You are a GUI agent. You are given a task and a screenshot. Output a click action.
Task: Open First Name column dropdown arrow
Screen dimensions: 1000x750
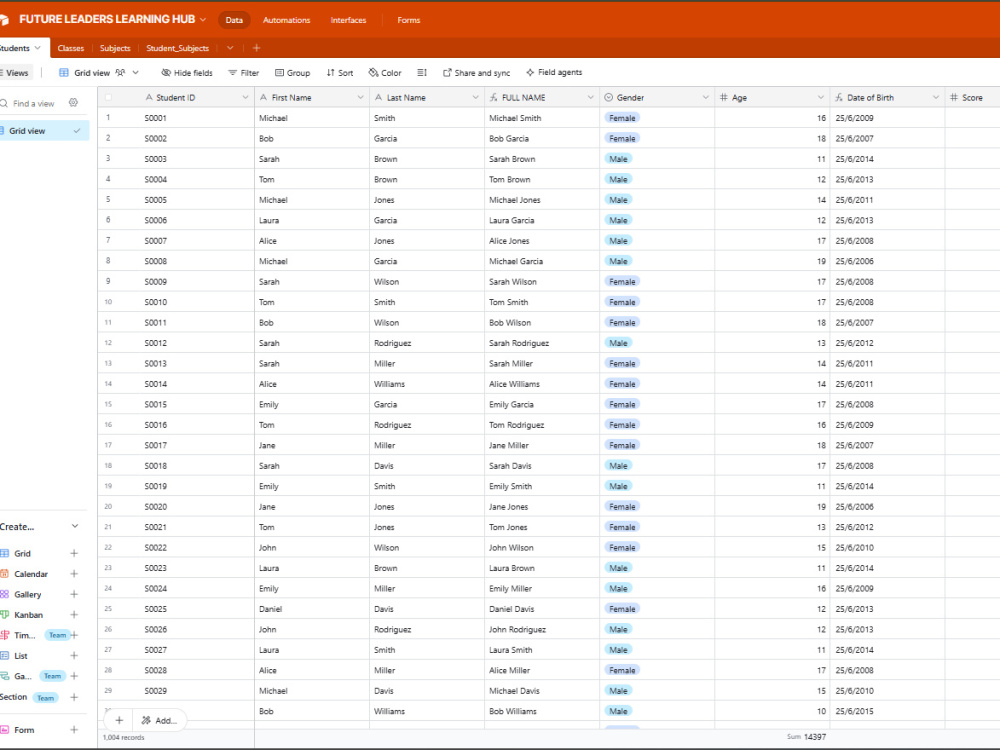coord(360,98)
